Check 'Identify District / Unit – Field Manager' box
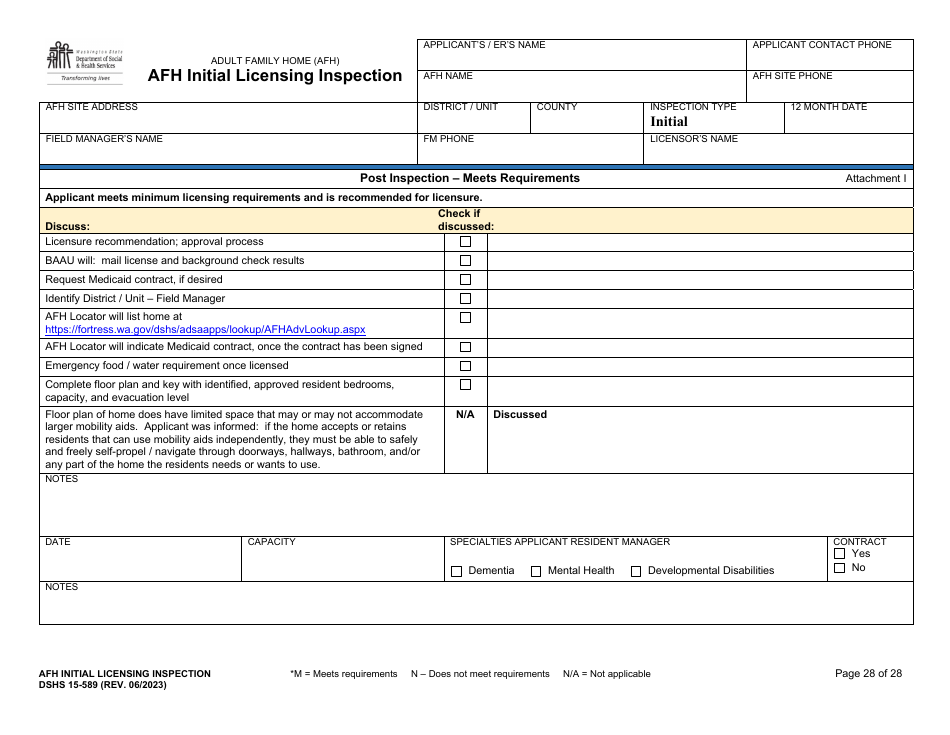Screen dimensions: 950x735 [x=464, y=297]
